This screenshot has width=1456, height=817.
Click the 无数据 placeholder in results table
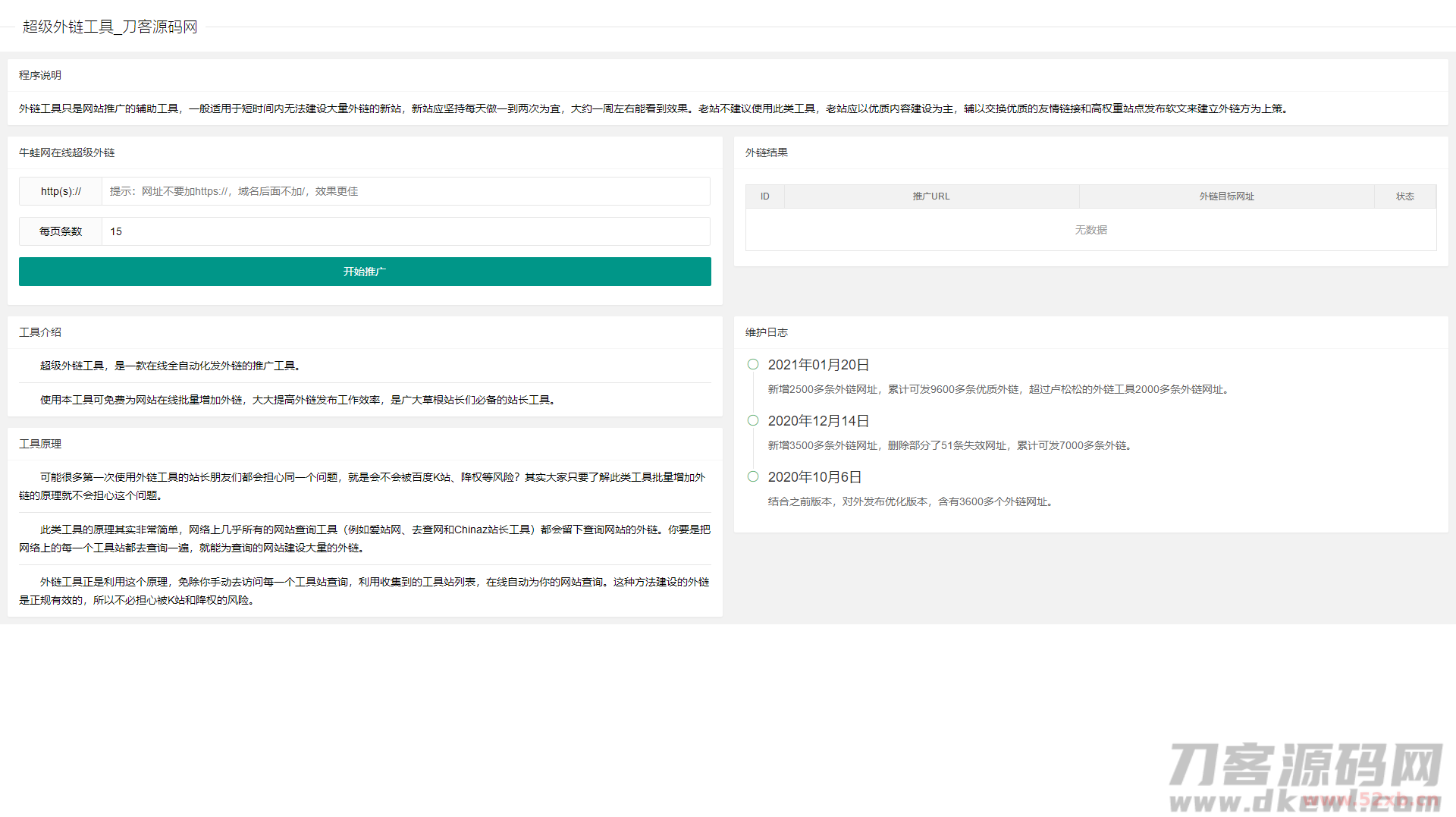[1090, 229]
